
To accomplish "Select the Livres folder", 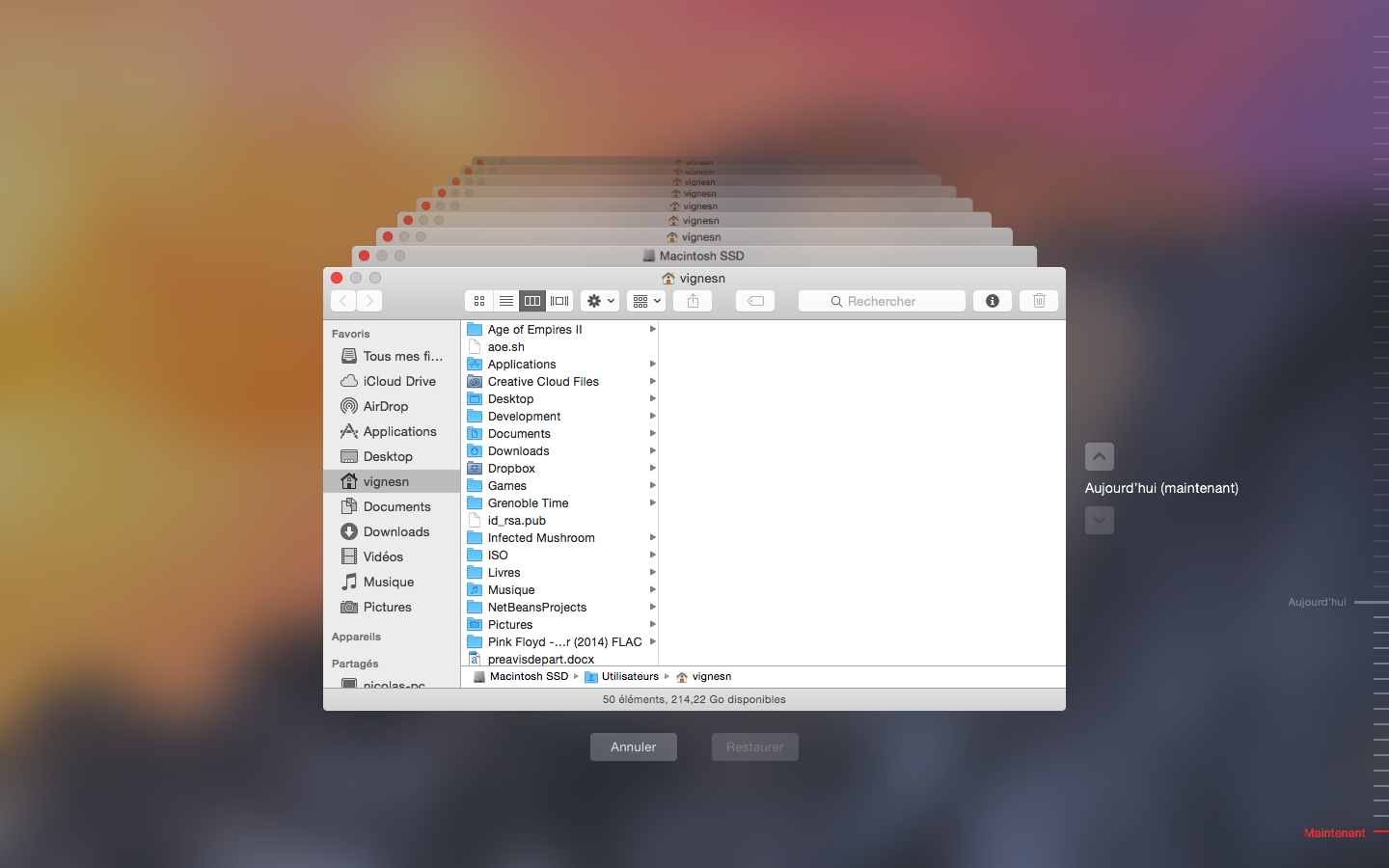I will tap(560, 572).
